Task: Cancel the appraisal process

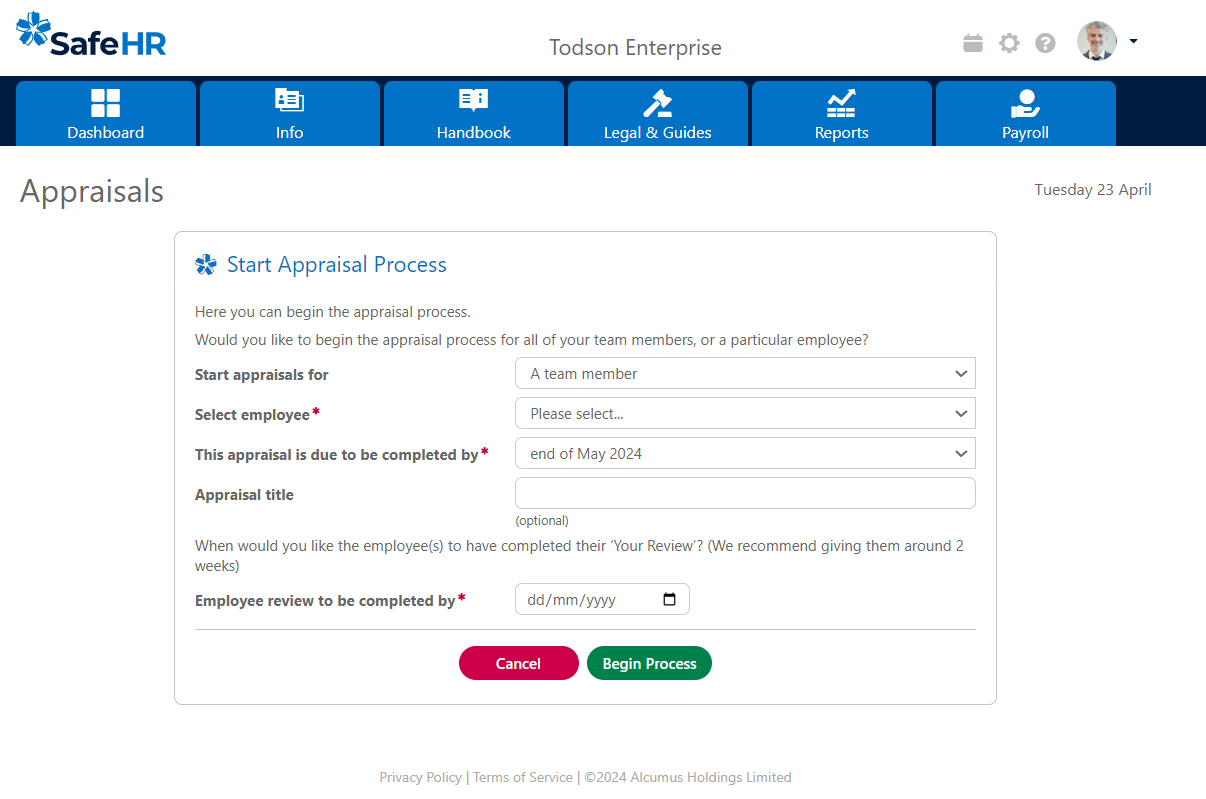Action: pyautogui.click(x=518, y=663)
